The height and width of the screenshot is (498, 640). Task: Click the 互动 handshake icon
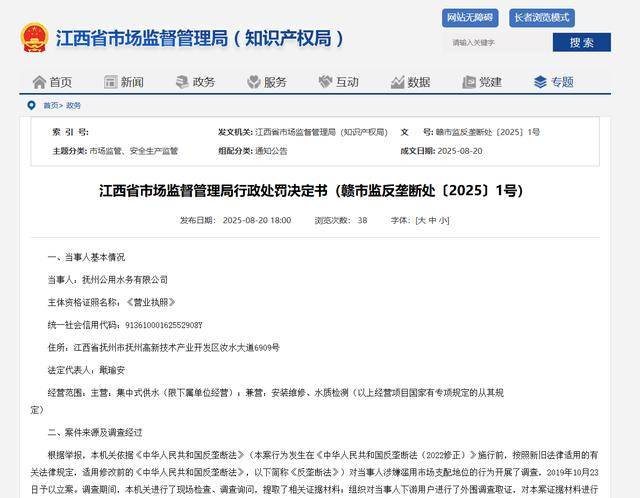[x=324, y=82]
